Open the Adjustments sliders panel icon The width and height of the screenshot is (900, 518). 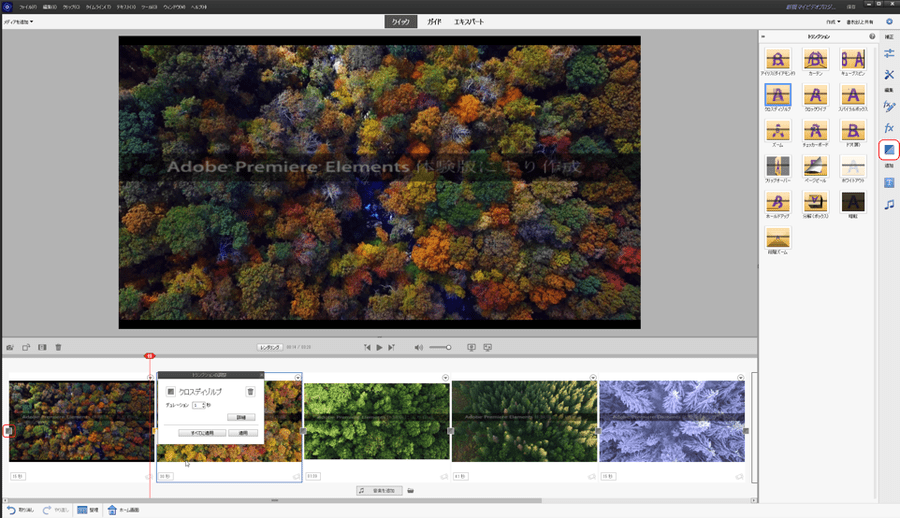[889, 53]
